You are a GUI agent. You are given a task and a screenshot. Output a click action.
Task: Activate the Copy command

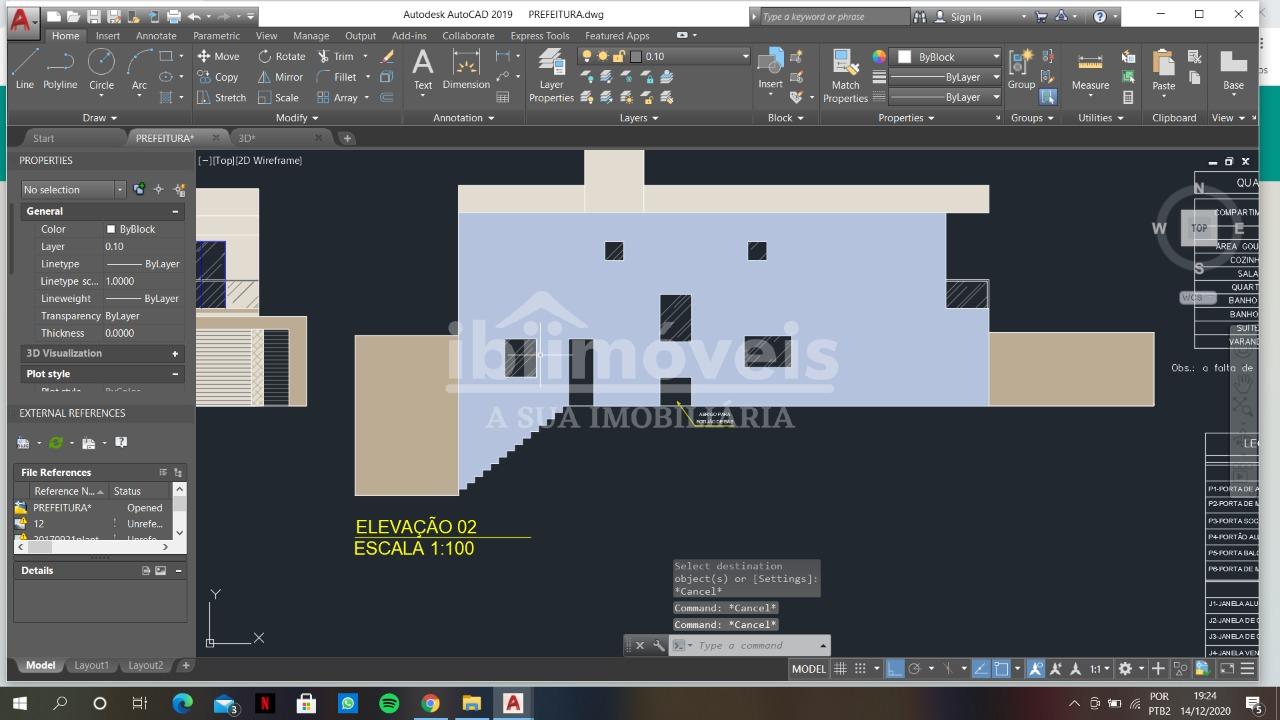point(218,77)
